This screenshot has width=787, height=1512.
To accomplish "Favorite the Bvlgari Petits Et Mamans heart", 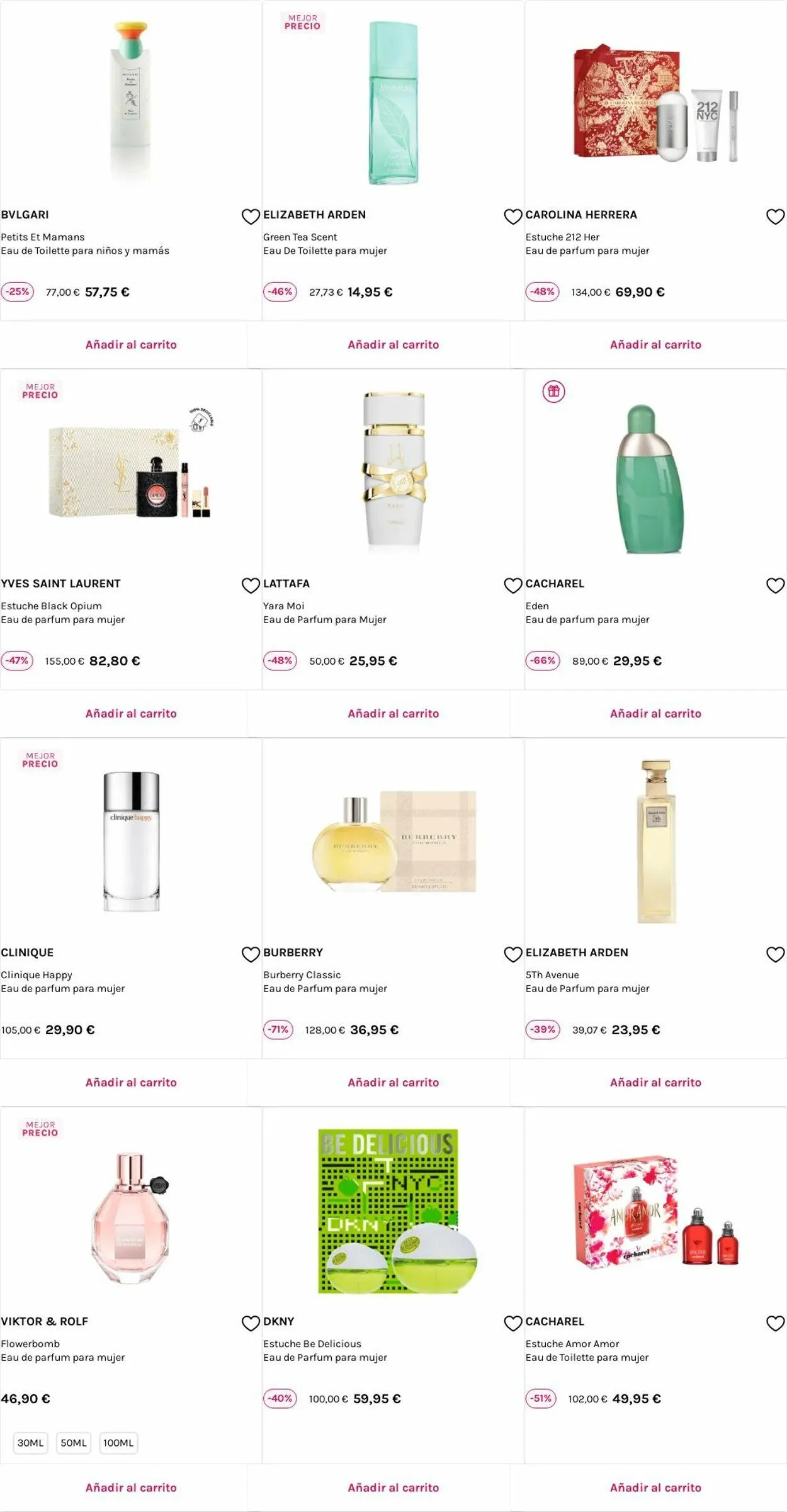I will [x=251, y=217].
